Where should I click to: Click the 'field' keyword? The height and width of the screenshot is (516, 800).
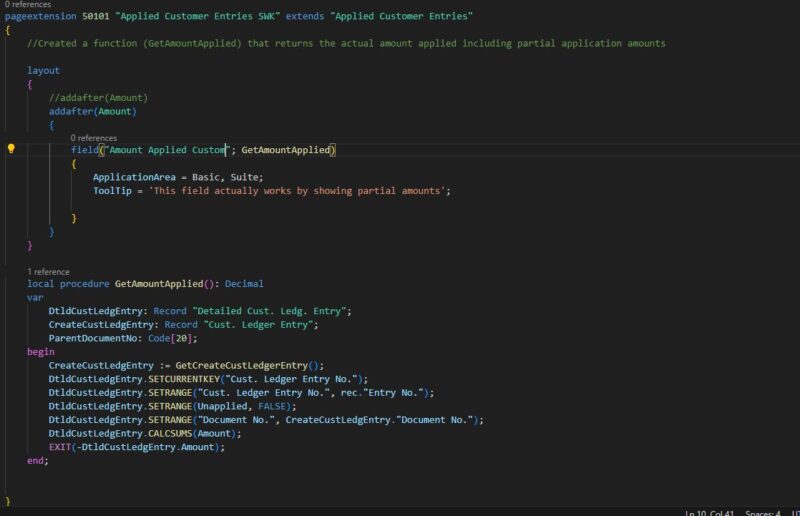[x=85, y=150]
